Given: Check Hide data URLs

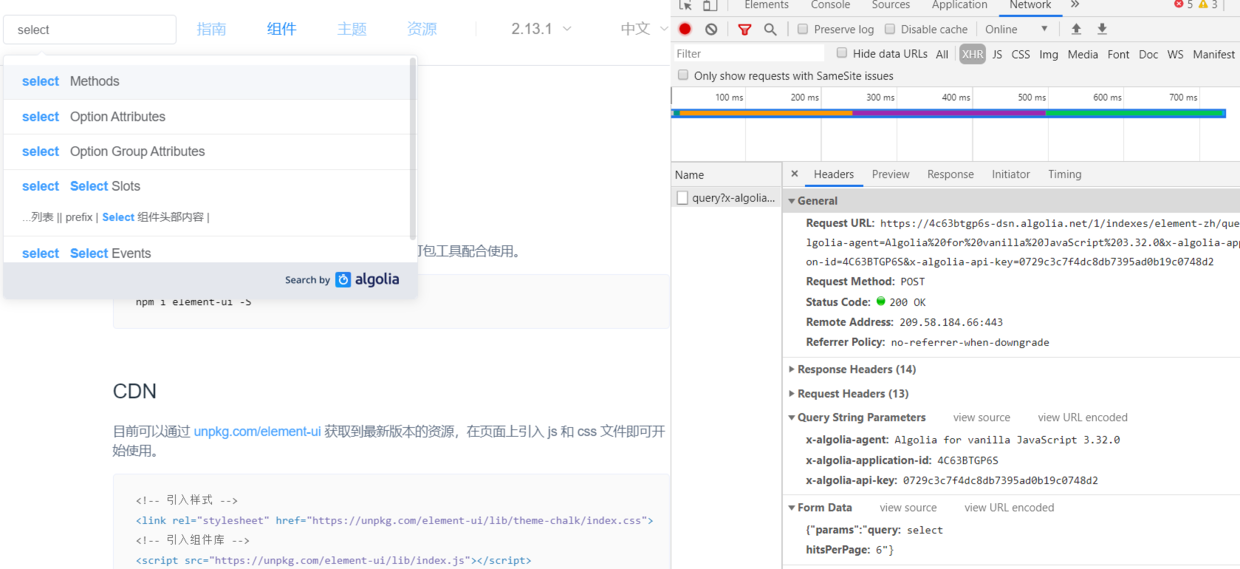Looking at the screenshot, I should tap(841, 53).
